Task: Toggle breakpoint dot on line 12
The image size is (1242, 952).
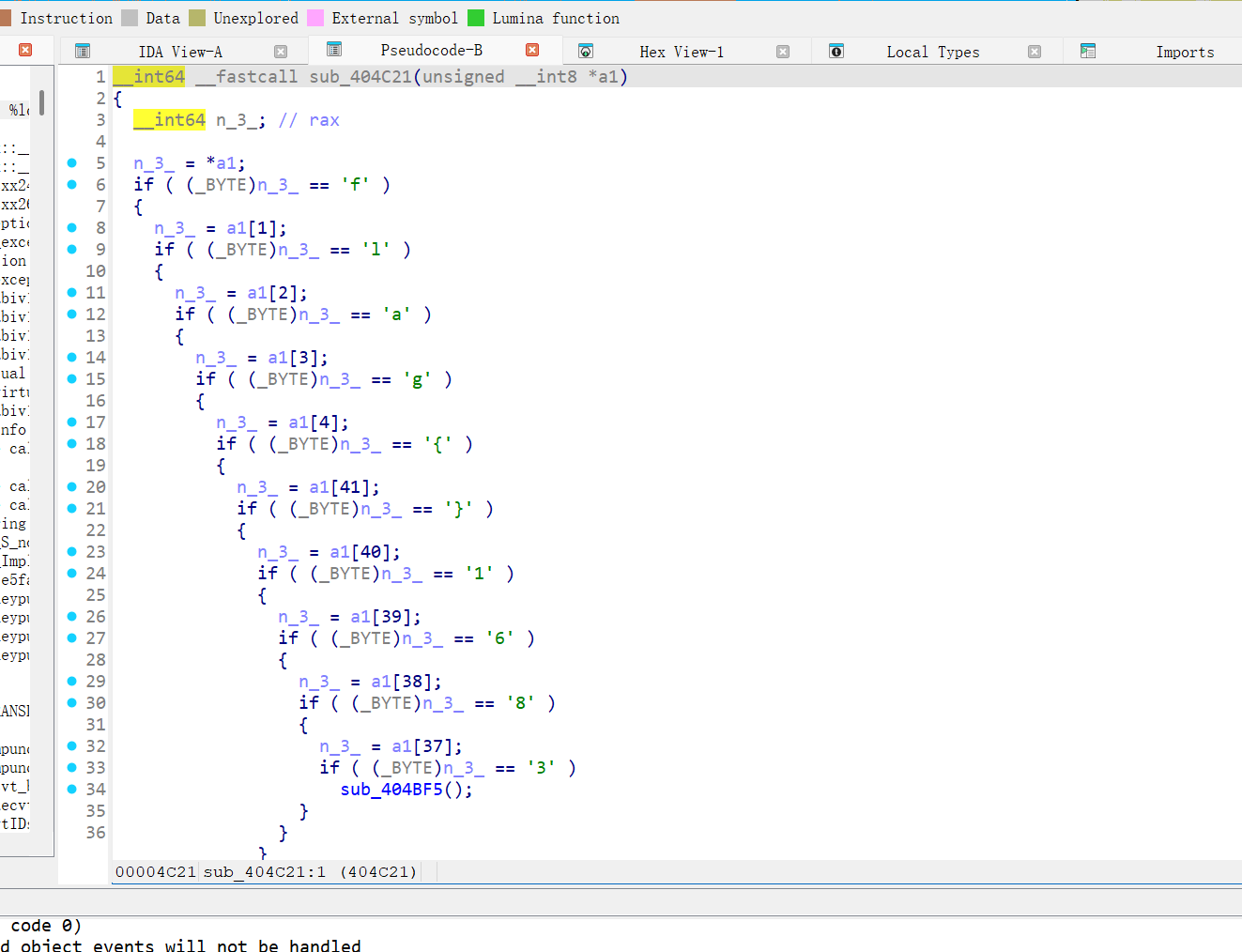Action: coord(72,315)
